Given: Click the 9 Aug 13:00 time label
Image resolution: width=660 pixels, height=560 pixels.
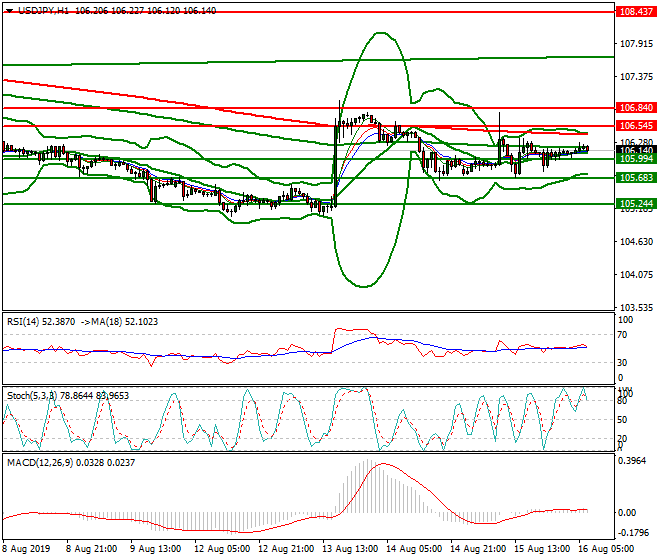Looking at the screenshot, I should point(155,549).
